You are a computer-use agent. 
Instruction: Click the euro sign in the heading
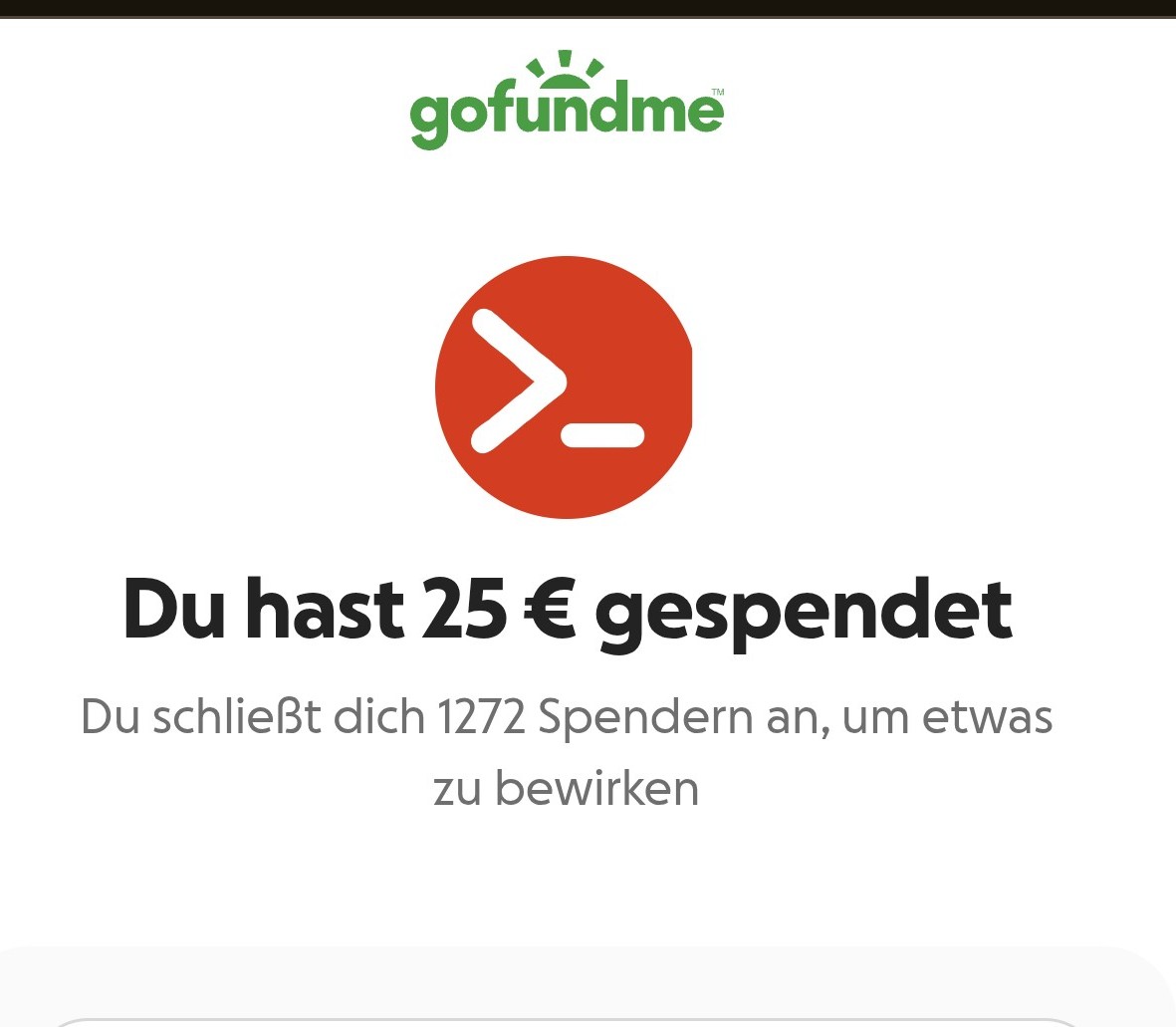(x=550, y=610)
